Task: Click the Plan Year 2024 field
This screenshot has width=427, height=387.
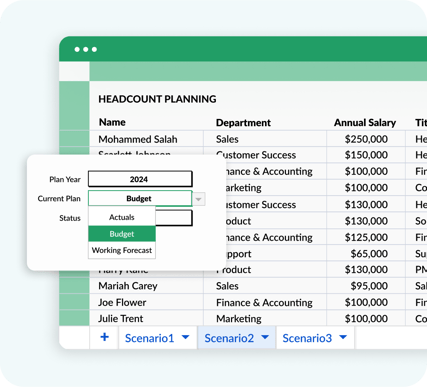Action: tap(140, 179)
